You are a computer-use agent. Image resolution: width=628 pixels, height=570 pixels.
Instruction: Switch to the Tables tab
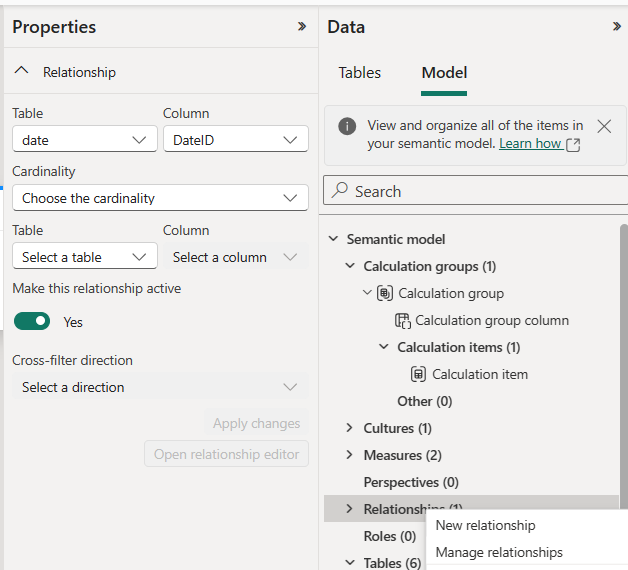click(359, 73)
